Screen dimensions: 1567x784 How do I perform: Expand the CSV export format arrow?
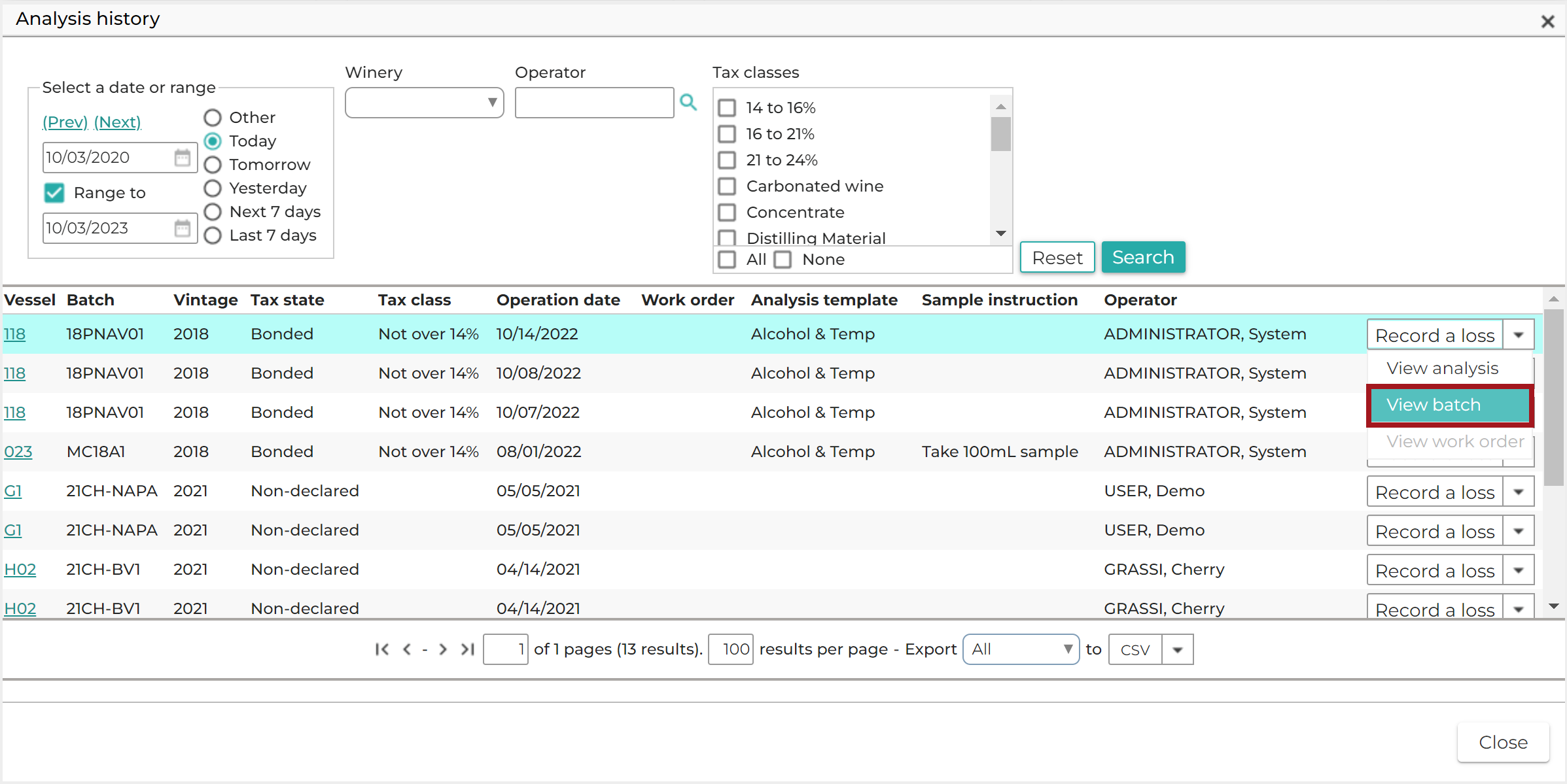pos(1178,649)
